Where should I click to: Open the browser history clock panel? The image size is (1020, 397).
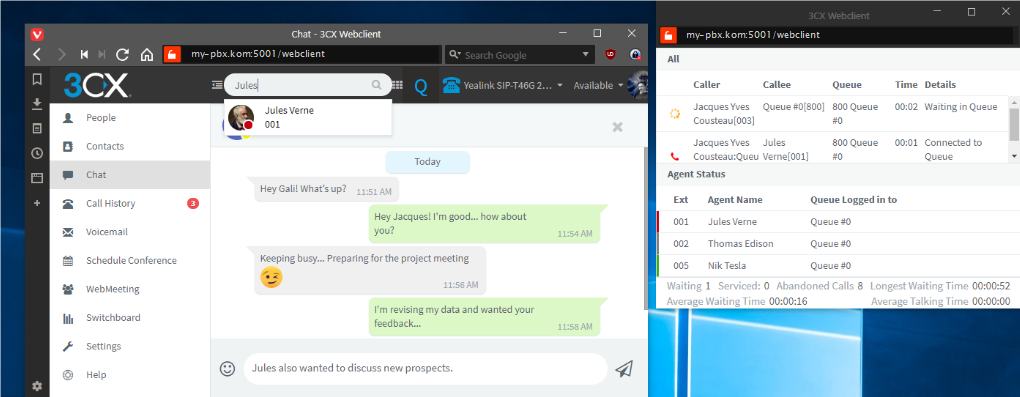(37, 153)
